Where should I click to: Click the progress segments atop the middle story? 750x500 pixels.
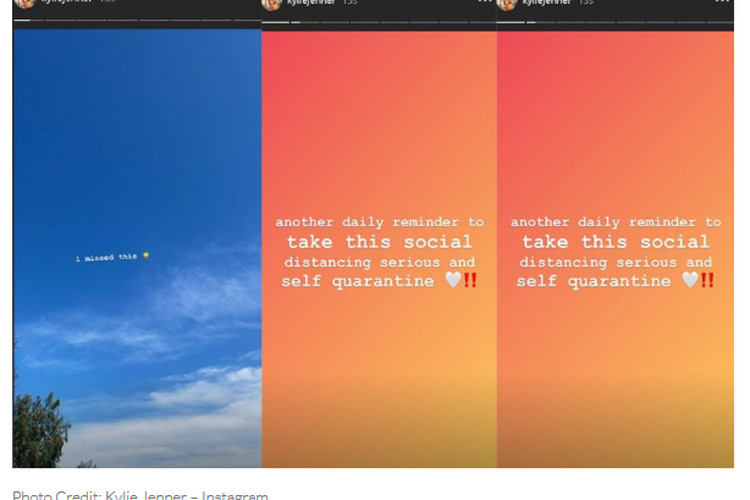click(379, 22)
